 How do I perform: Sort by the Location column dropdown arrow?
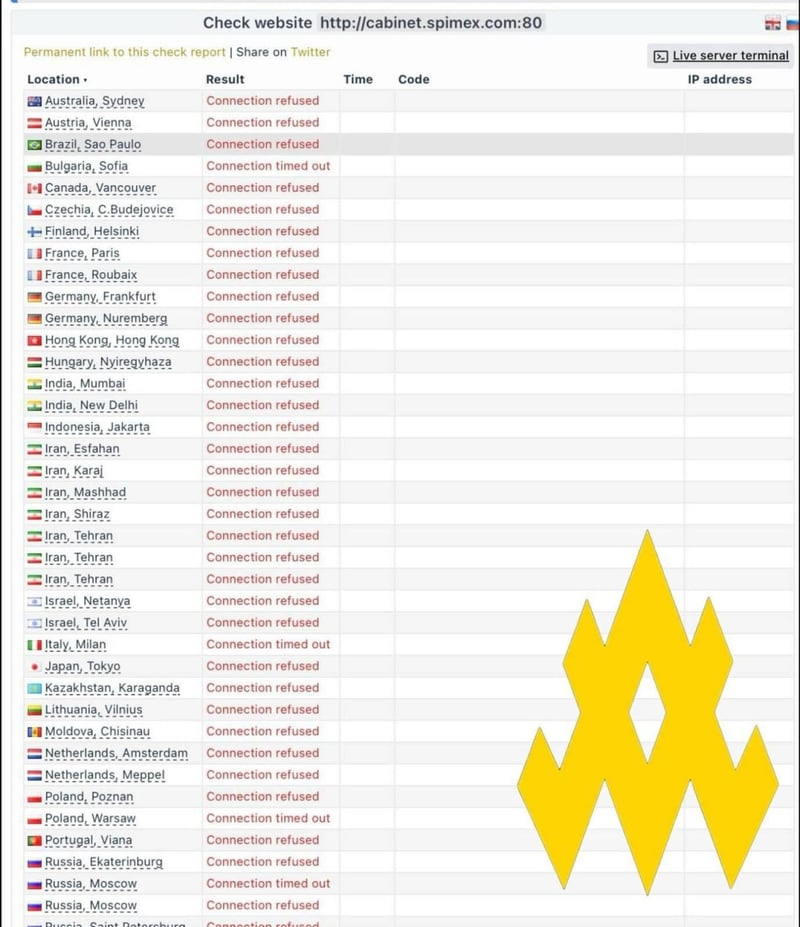click(85, 80)
